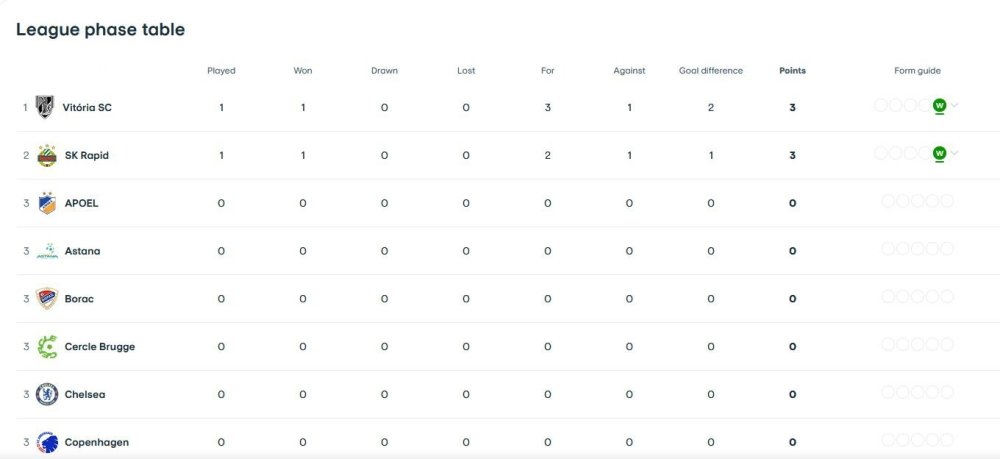Click the Vitória SC club crest

45,107
